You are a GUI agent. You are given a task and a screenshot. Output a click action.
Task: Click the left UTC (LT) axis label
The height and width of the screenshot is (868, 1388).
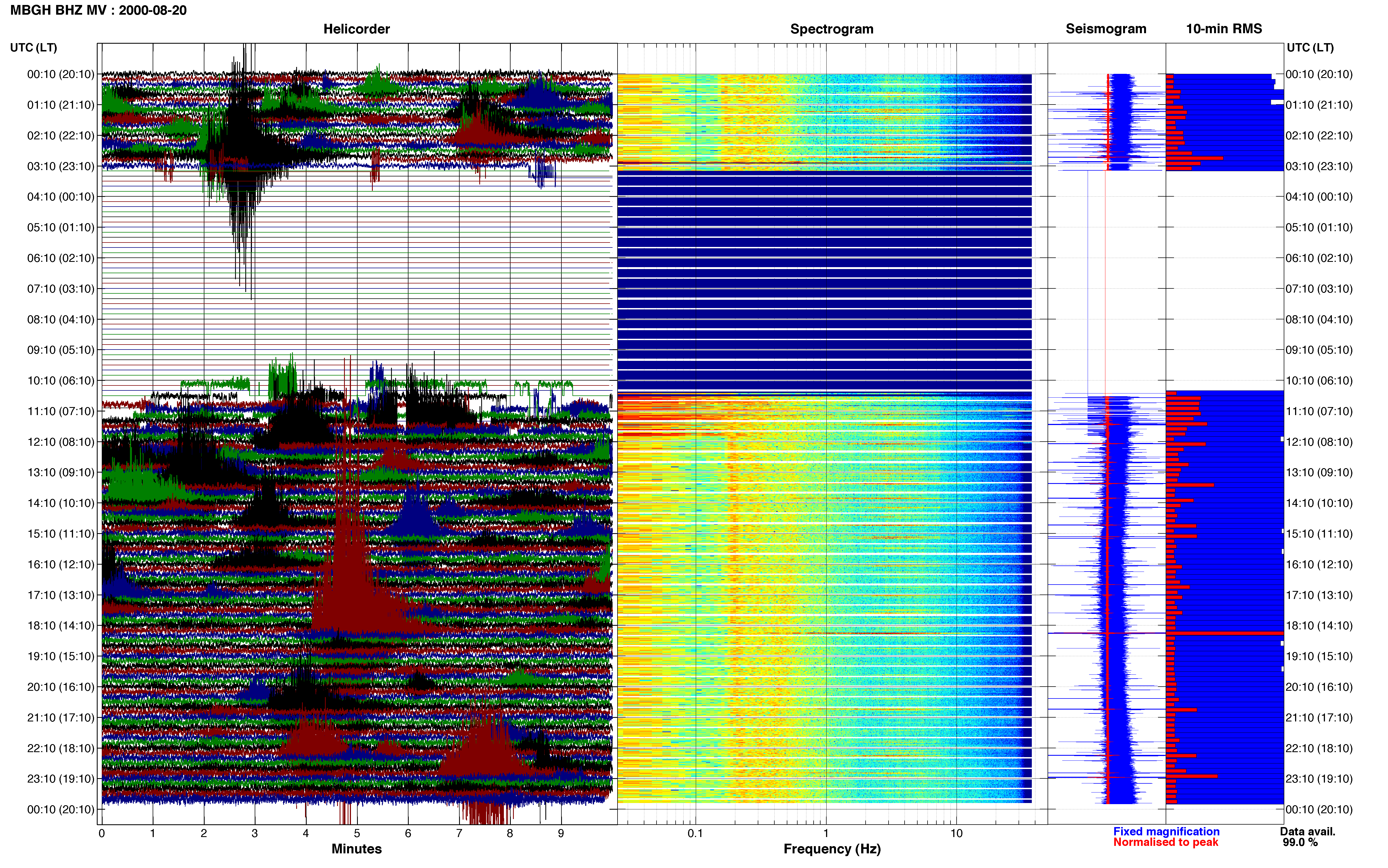(x=34, y=48)
